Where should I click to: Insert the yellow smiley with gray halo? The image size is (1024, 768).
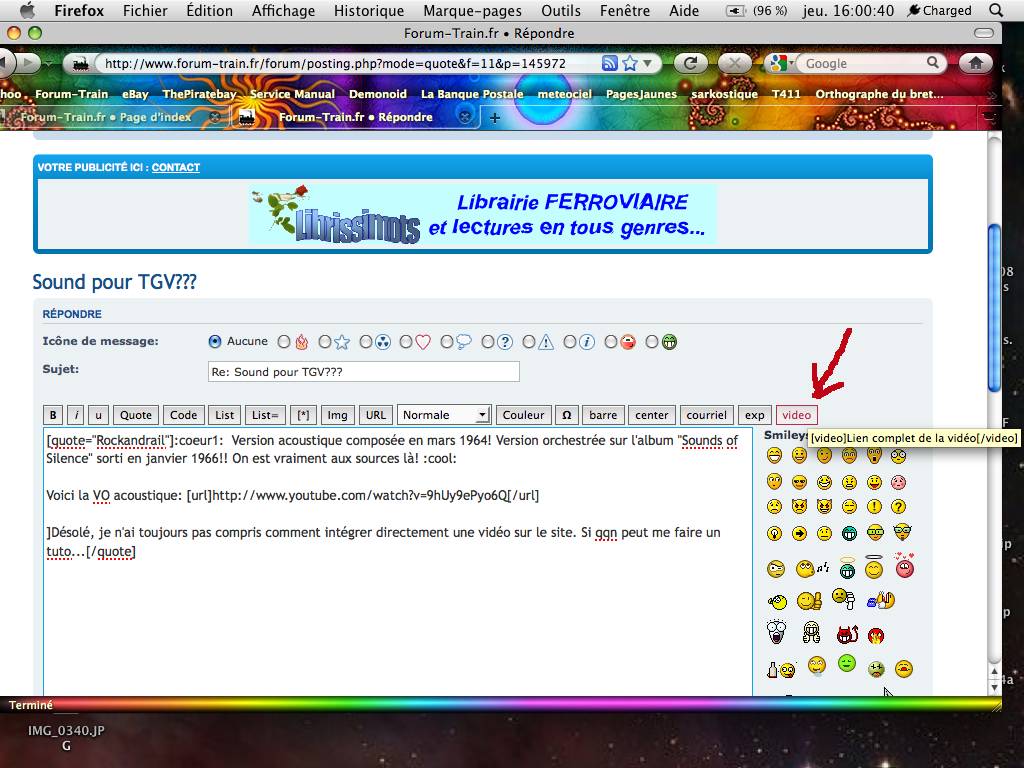tap(873, 567)
